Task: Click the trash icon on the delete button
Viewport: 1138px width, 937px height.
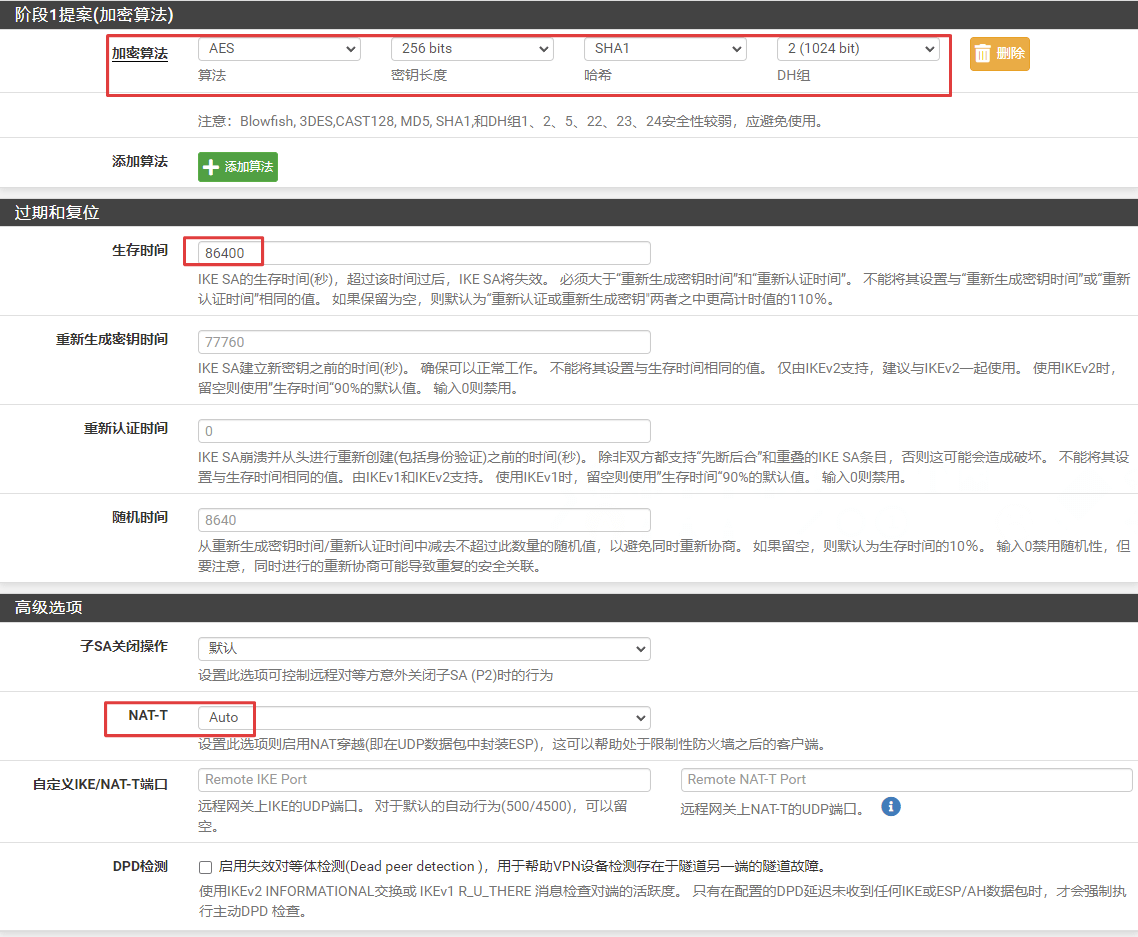Action: click(983, 54)
